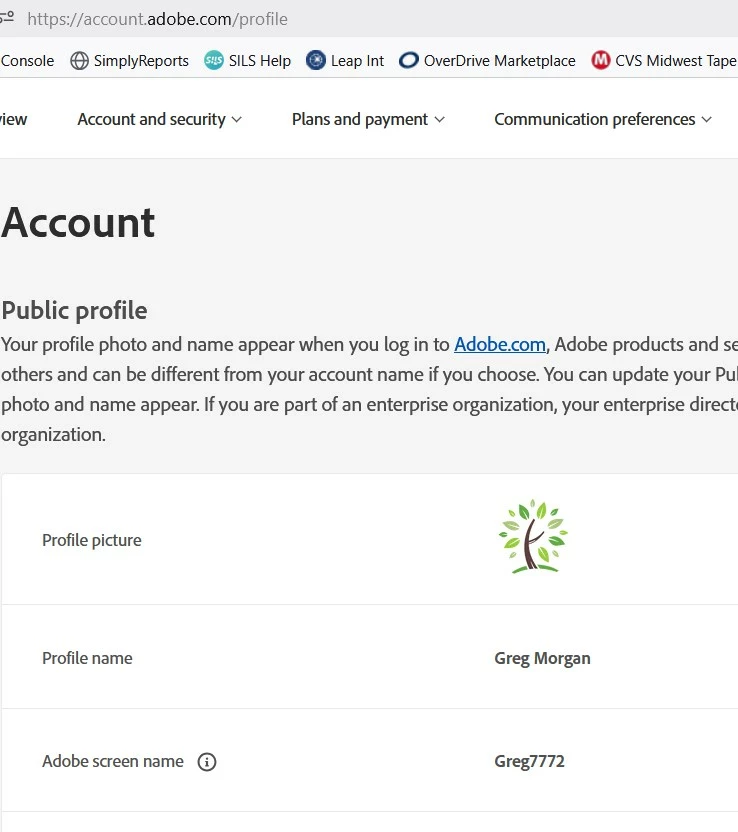
Task: Open the Leap Int bookmark label
Action: pos(357,60)
